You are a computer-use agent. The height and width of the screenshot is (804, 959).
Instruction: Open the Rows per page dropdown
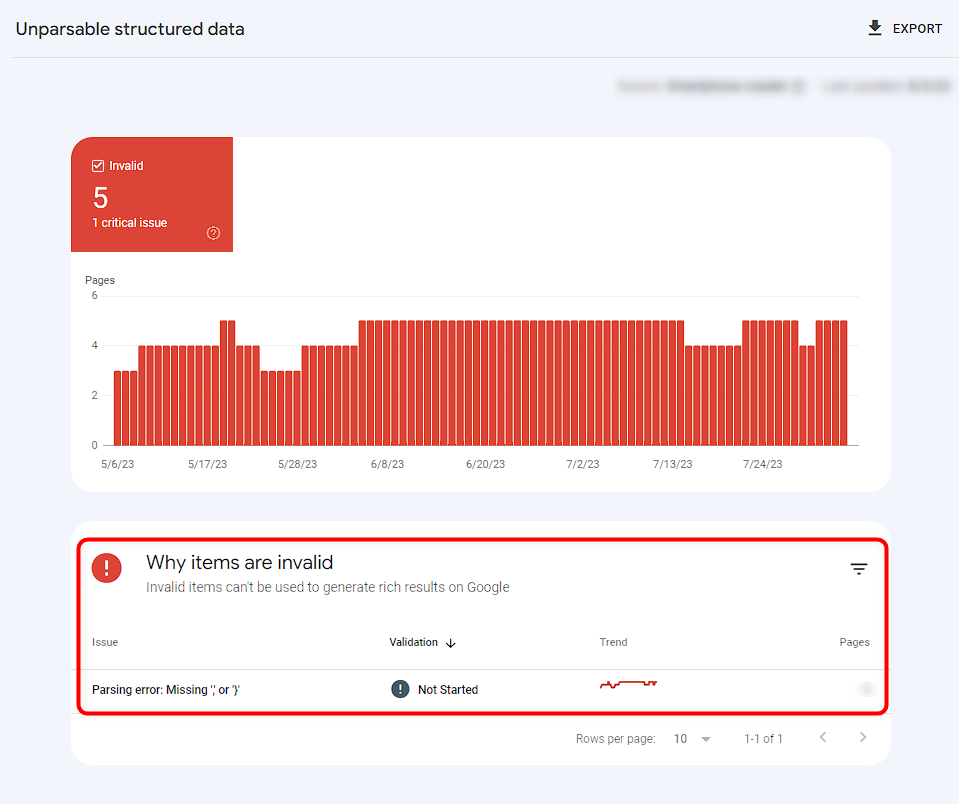click(692, 739)
